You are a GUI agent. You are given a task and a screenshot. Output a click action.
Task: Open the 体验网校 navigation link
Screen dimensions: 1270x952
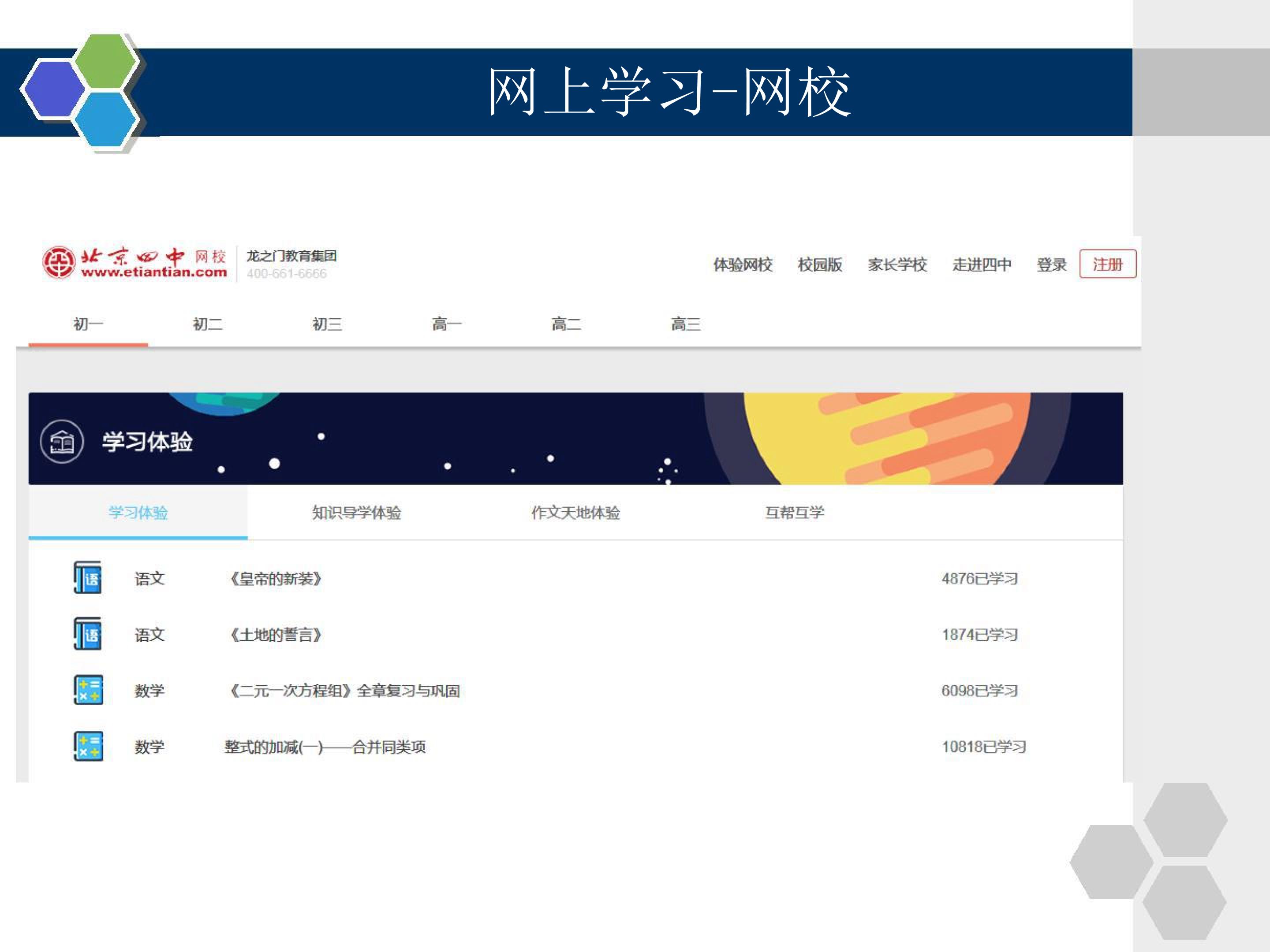click(743, 264)
